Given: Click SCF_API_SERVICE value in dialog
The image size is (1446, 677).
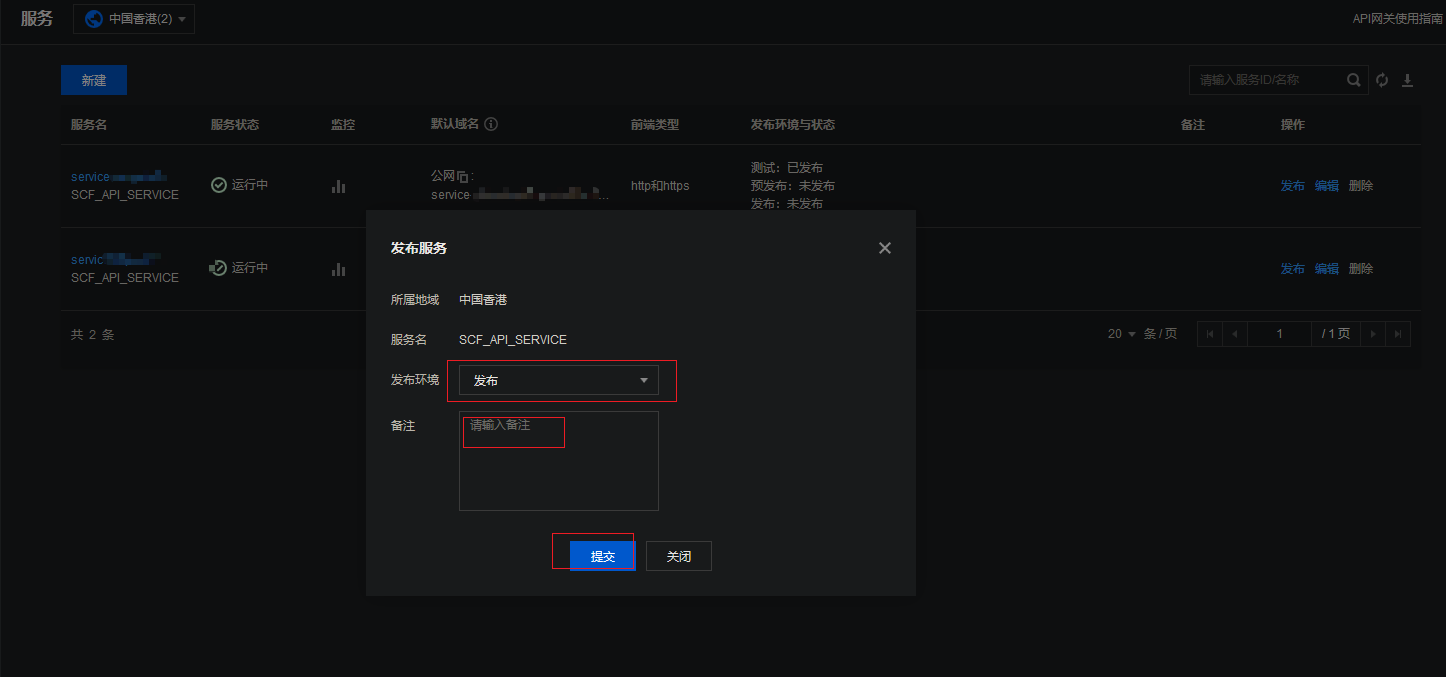Looking at the screenshot, I should pyautogui.click(x=513, y=340).
